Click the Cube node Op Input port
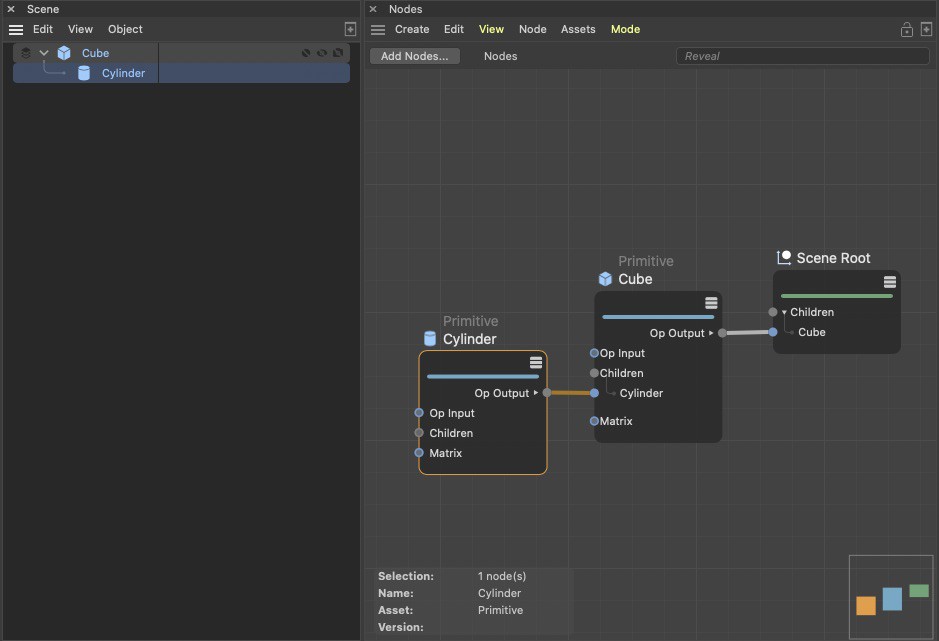This screenshot has width=939, height=641. point(594,353)
